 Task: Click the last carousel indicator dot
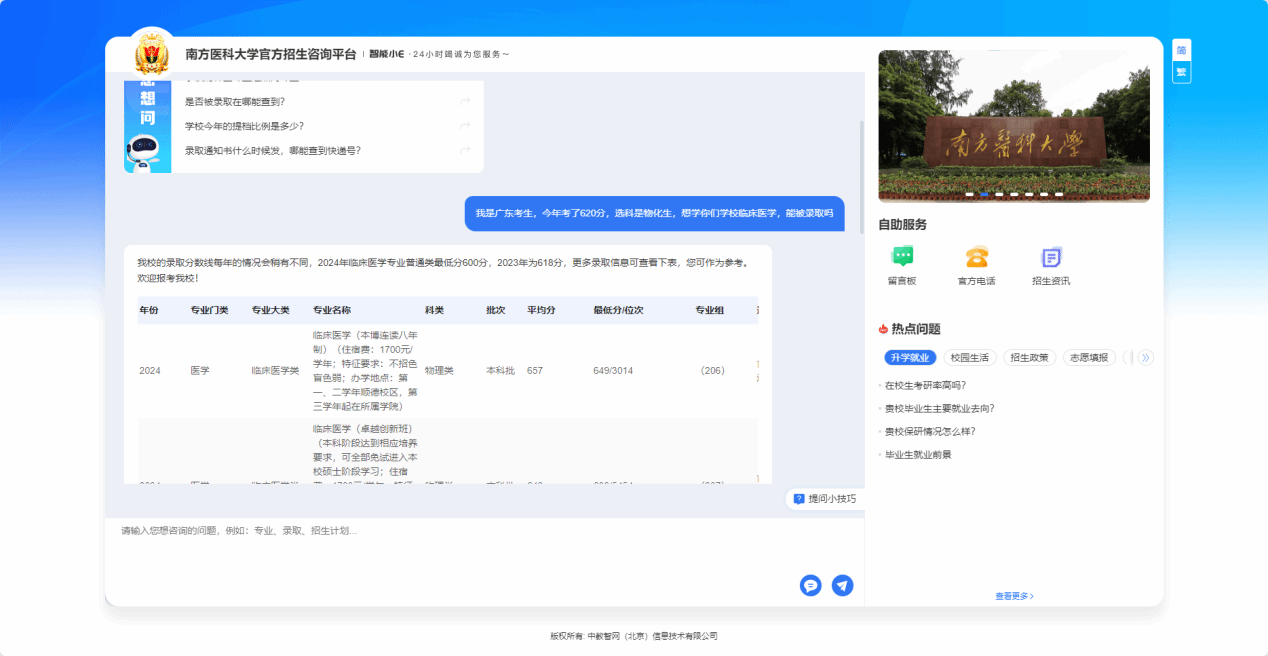coord(1059,194)
